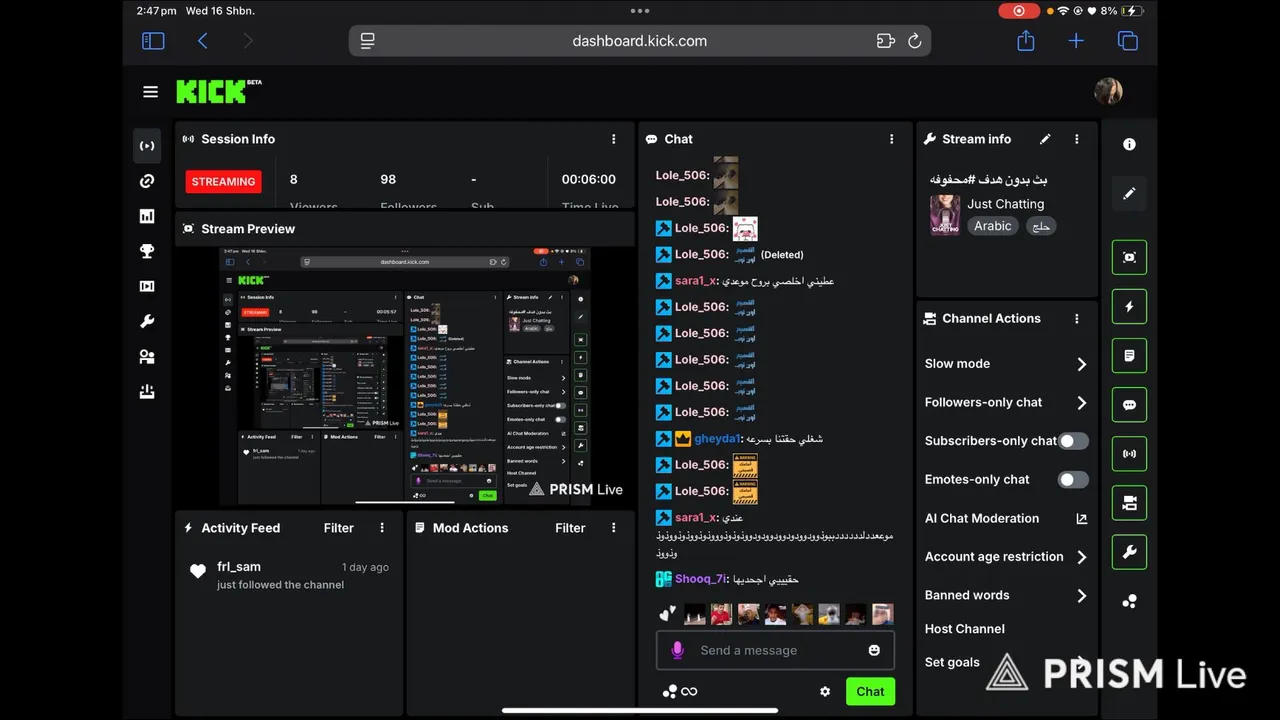Viewport: 1280px width, 720px height.
Task: Open a new Safari tab with plus
Action: (x=1076, y=41)
